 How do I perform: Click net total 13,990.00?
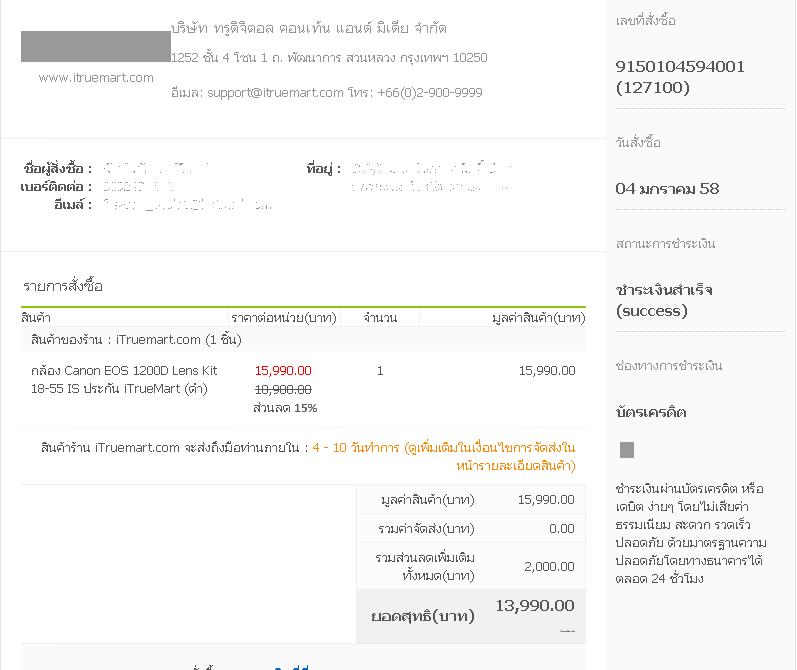pos(535,605)
